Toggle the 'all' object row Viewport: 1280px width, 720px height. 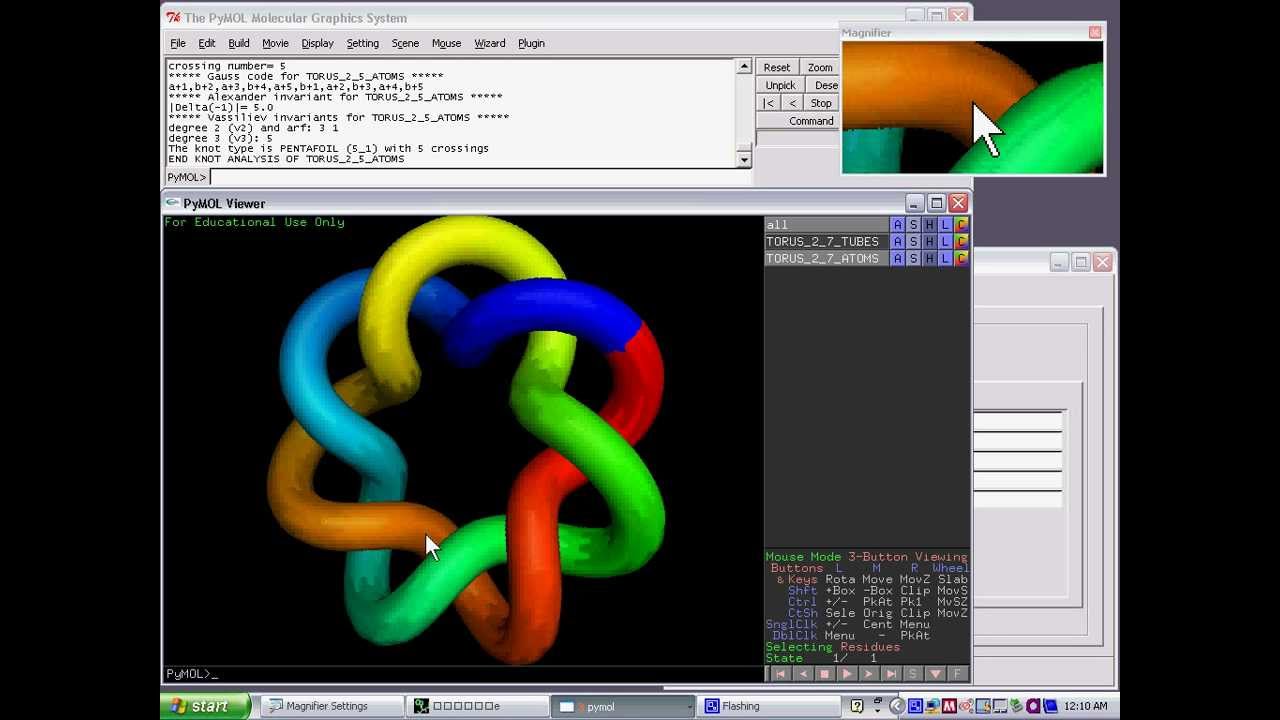pos(826,225)
